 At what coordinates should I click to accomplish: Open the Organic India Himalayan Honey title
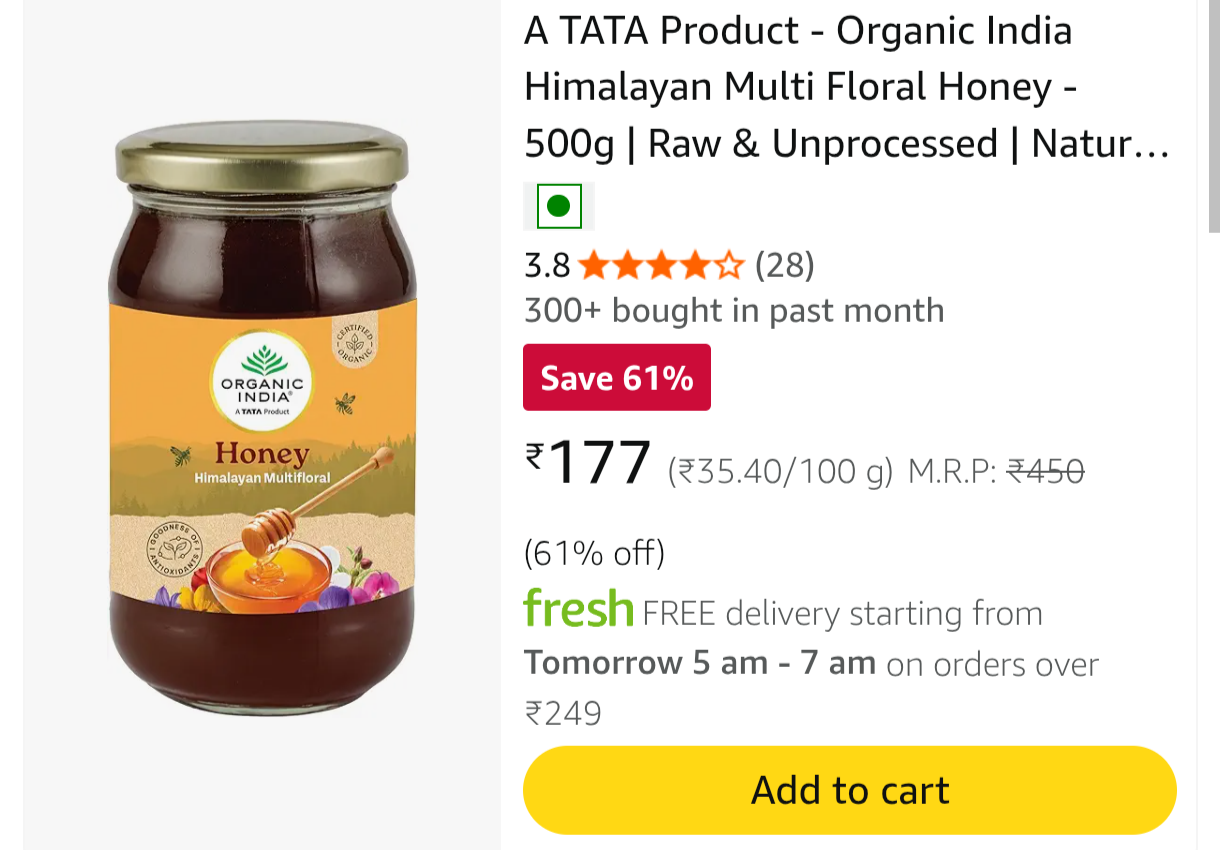click(x=847, y=88)
